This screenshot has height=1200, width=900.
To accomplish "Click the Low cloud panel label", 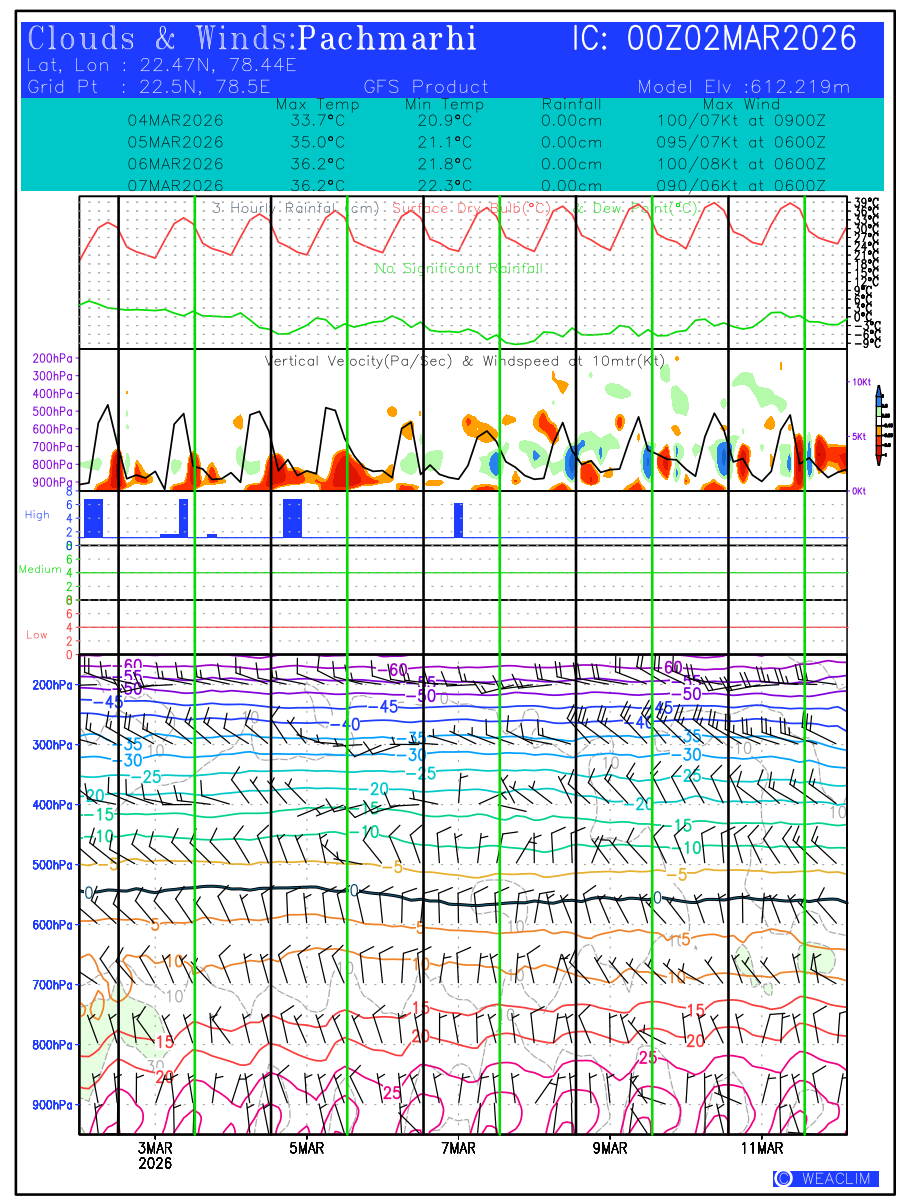I will 37,635.
